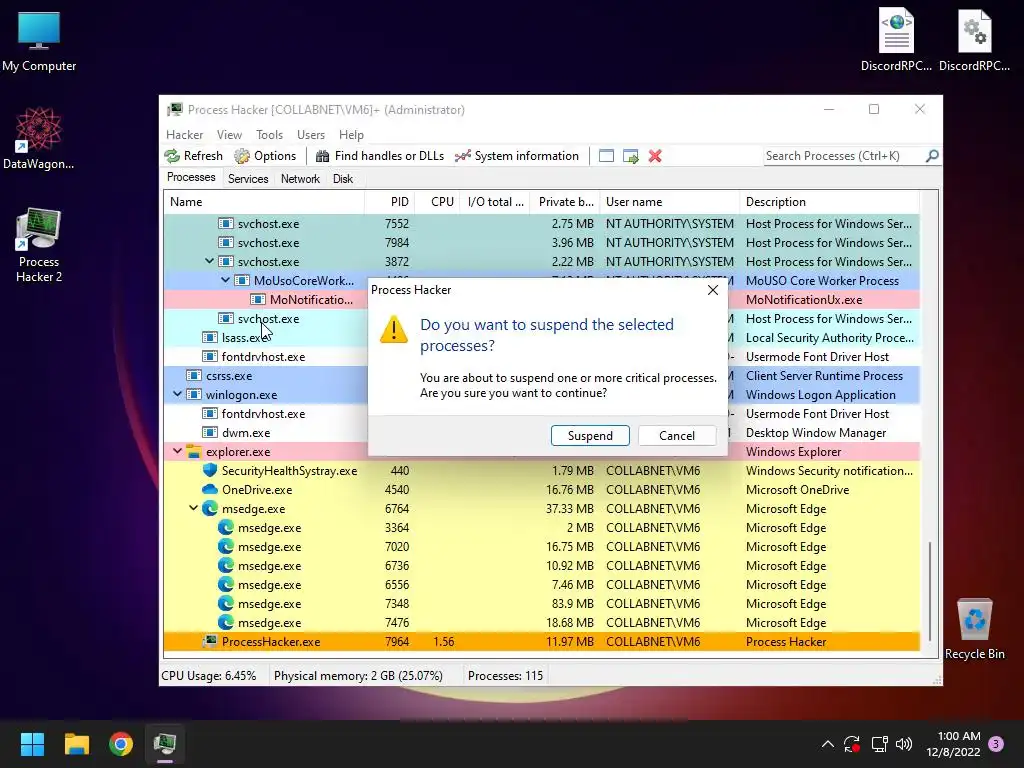Click the Process Hacker taskbar icon
1024x768 pixels.
(x=165, y=744)
